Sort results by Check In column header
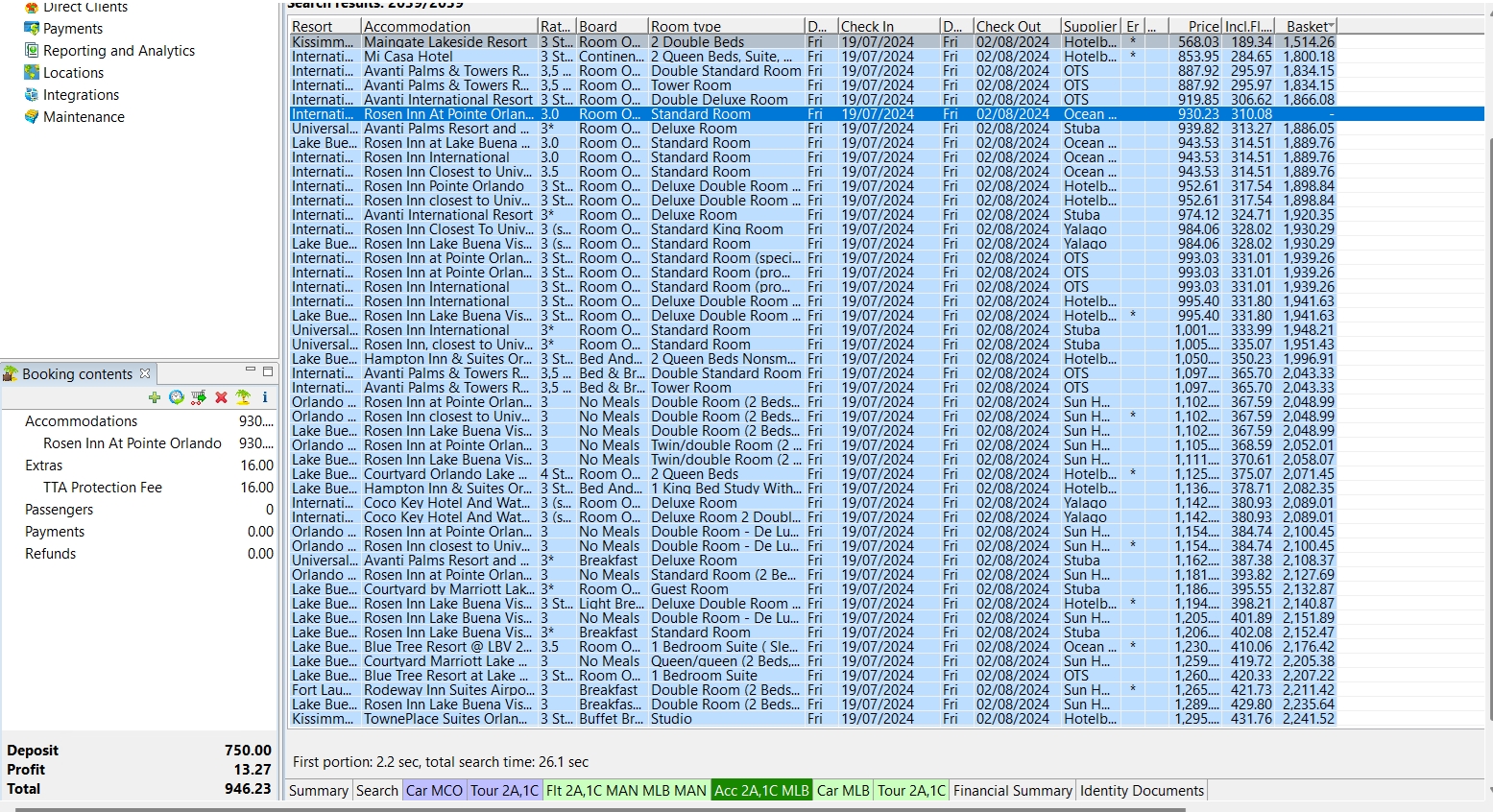 coord(888,26)
